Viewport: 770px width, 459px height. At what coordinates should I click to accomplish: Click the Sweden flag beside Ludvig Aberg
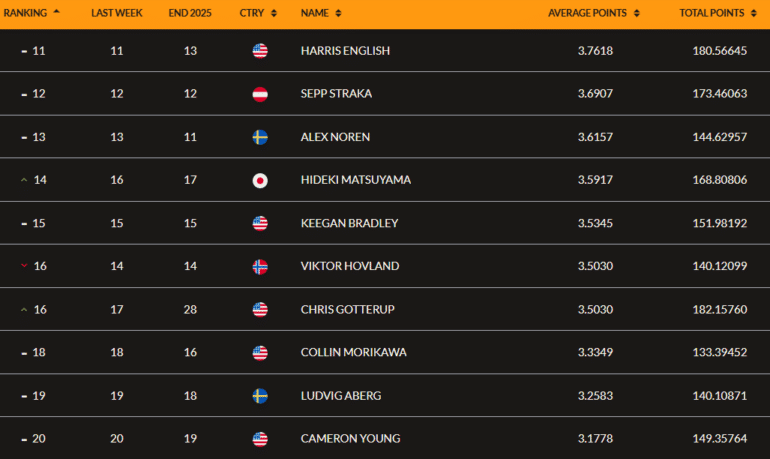coord(260,395)
